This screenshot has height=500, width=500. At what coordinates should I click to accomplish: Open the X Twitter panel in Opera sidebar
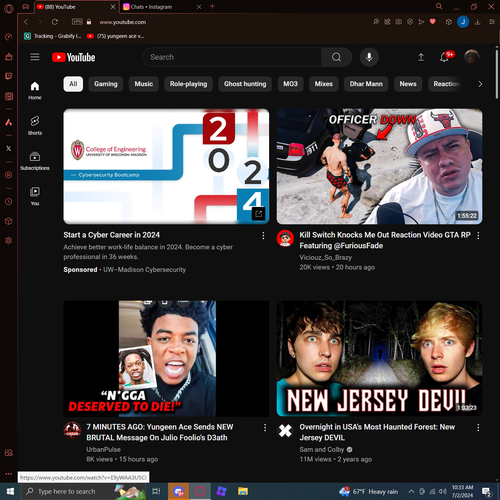9,149
